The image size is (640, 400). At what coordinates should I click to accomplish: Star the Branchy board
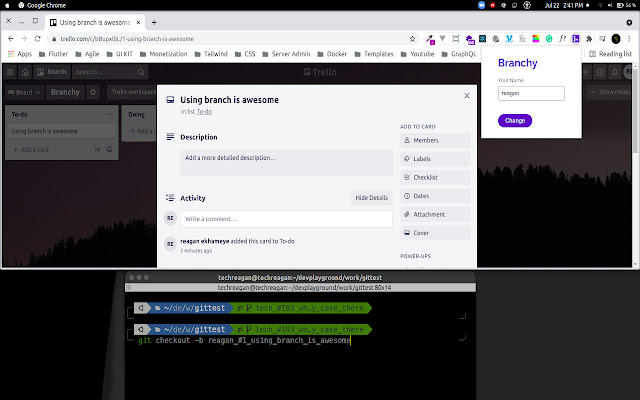(x=94, y=92)
